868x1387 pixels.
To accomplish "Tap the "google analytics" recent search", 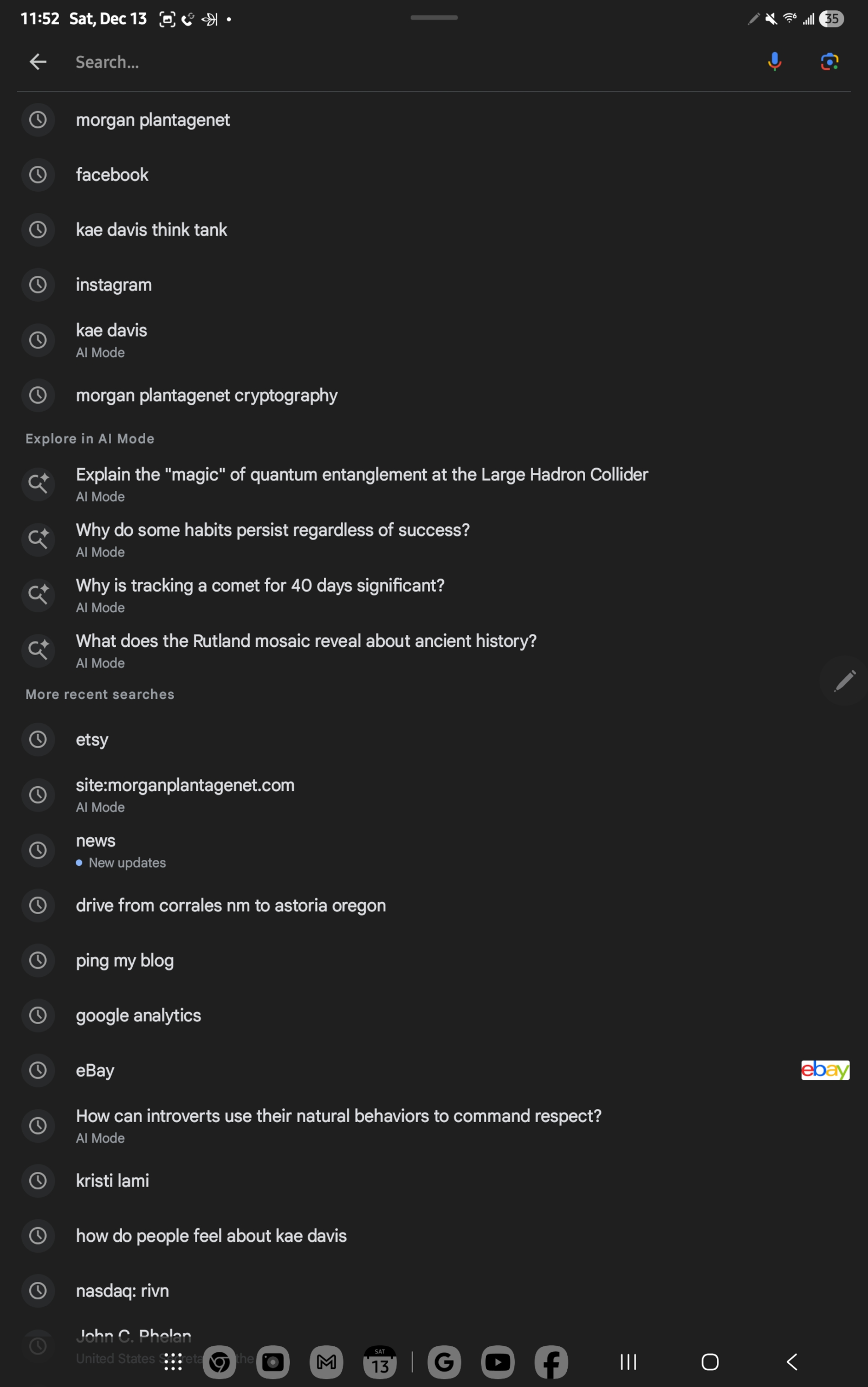I will click(138, 1015).
